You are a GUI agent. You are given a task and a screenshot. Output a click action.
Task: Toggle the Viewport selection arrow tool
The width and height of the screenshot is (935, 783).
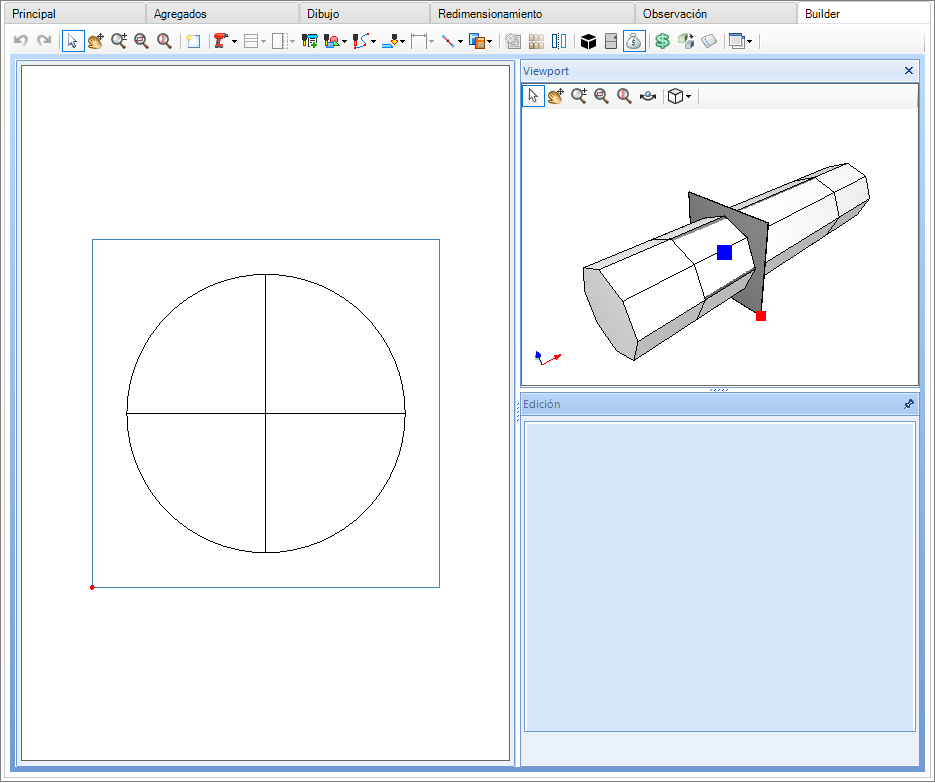tap(533, 96)
